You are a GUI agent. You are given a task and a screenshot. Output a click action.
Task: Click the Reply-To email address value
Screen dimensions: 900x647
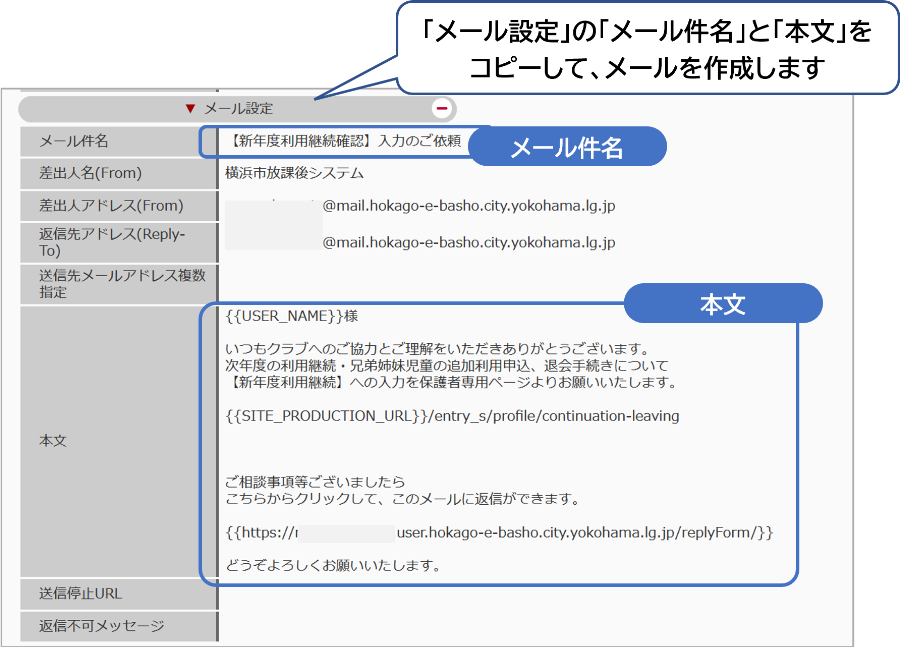click(x=468, y=242)
